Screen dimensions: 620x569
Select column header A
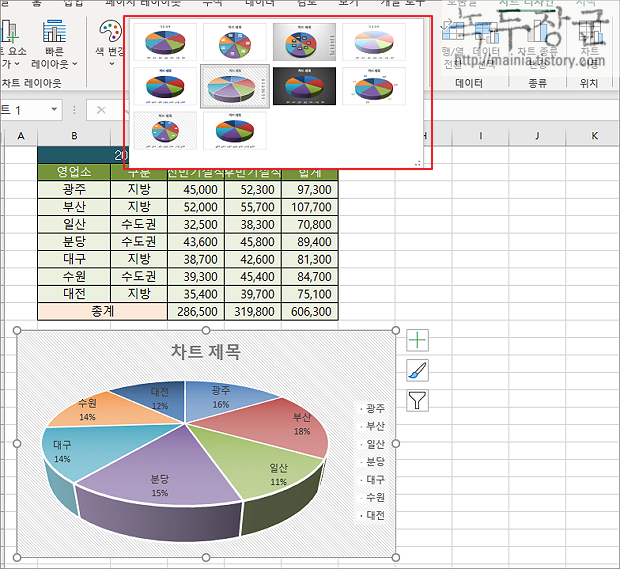[21, 136]
